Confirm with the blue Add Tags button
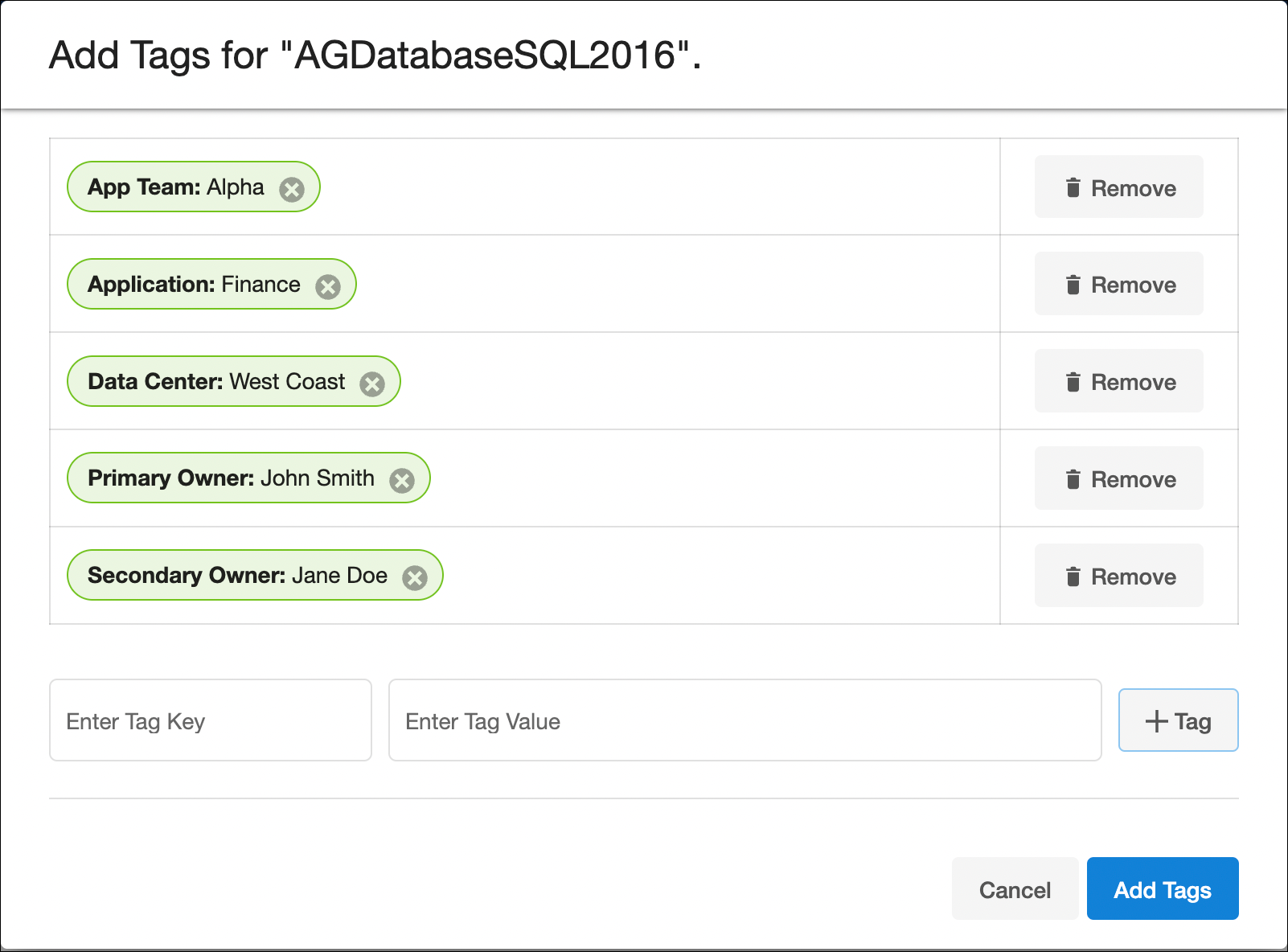The height and width of the screenshot is (952, 1288). point(1162,889)
